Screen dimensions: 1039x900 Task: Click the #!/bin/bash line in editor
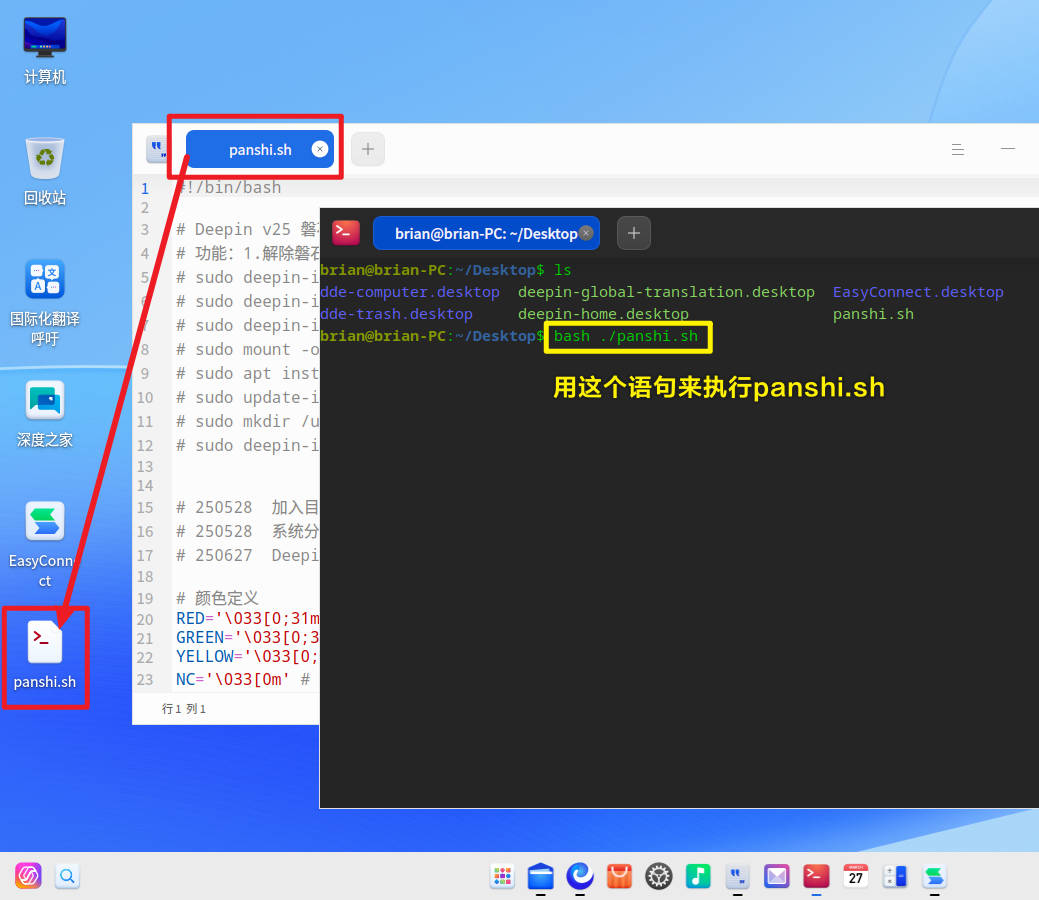(229, 188)
